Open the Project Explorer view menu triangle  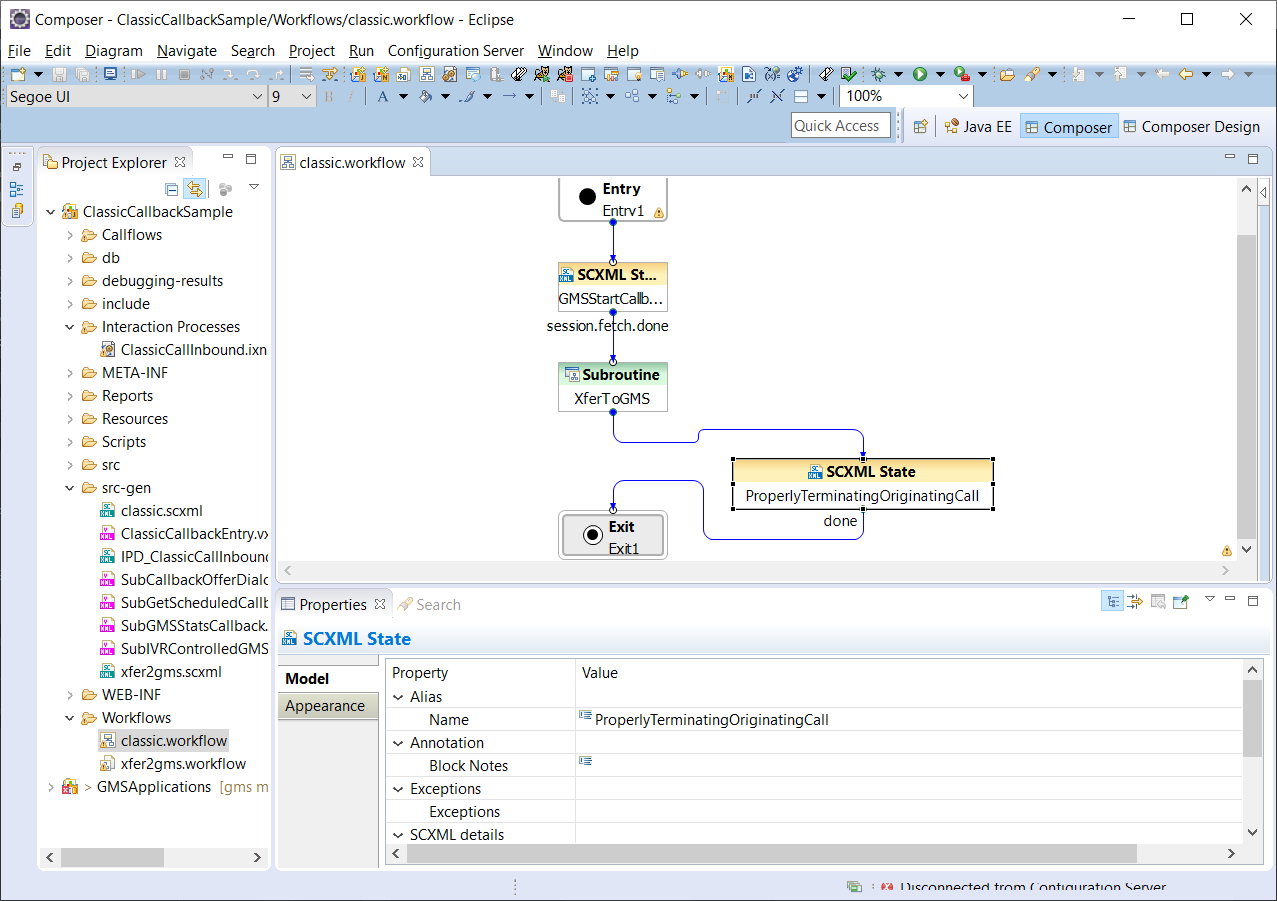tap(254, 187)
